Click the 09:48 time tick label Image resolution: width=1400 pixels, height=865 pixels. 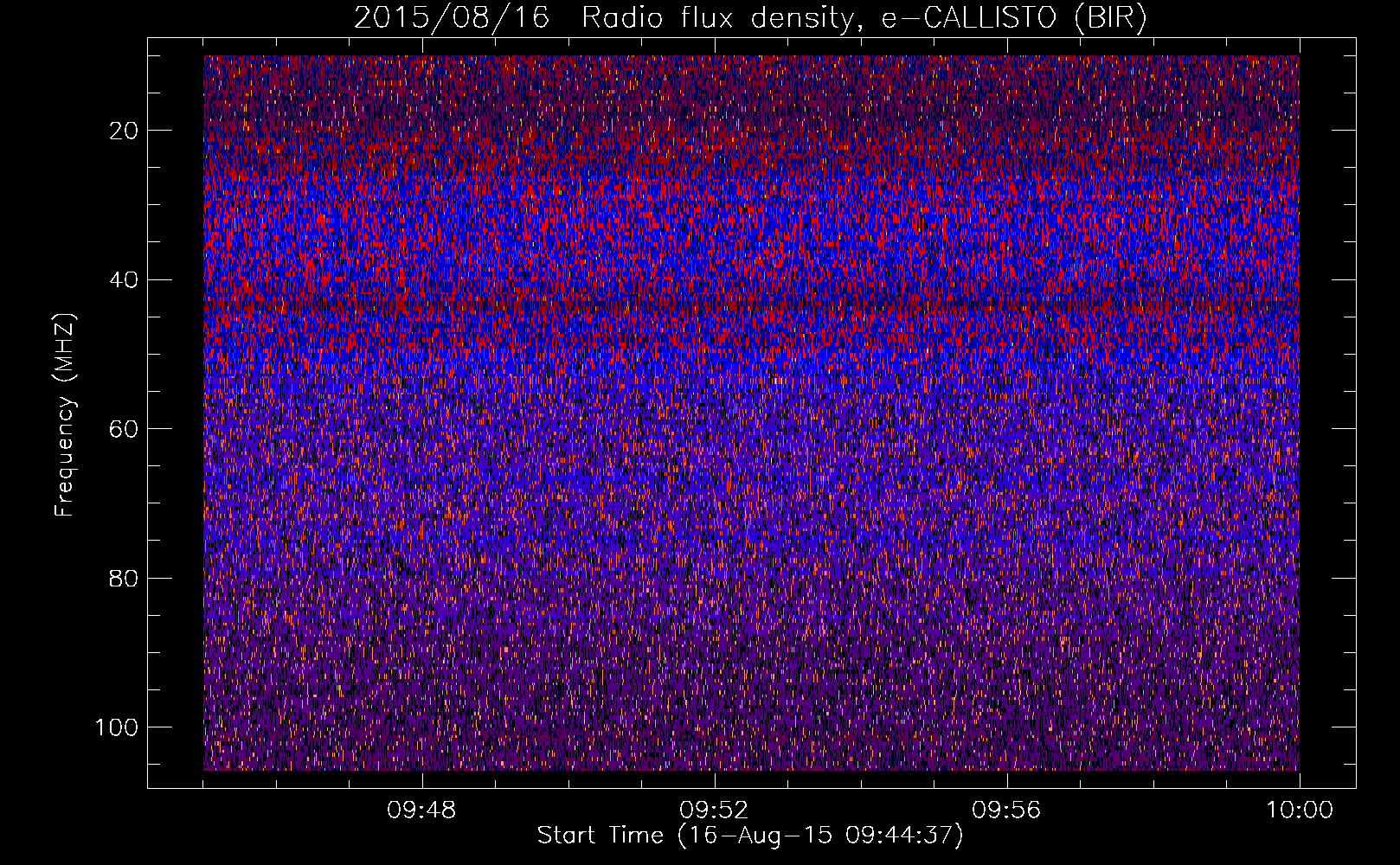click(x=421, y=811)
